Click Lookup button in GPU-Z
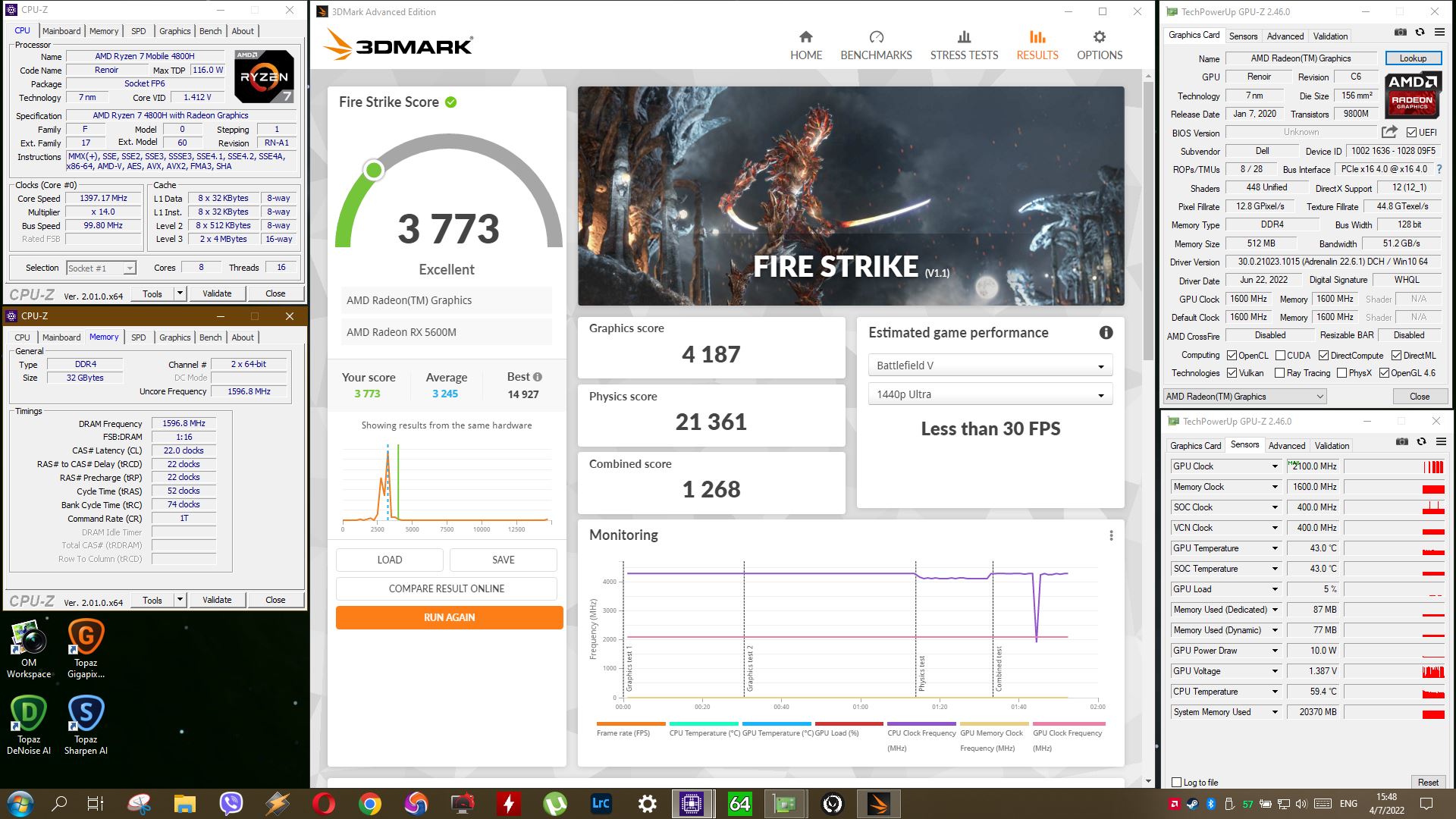This screenshot has height=819, width=1456. (x=1413, y=58)
